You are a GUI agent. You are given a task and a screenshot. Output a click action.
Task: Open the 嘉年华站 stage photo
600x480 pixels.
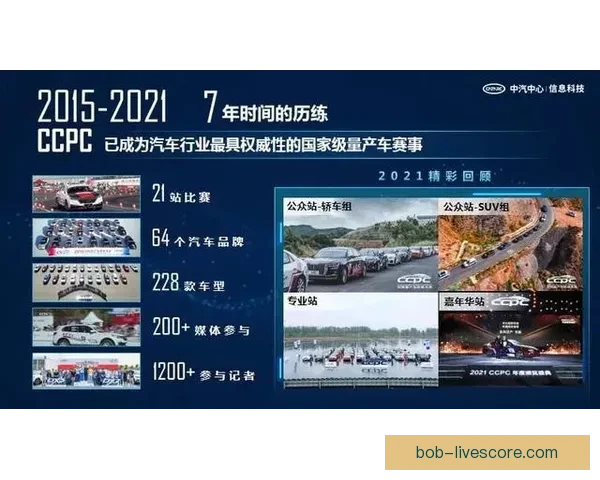pos(511,338)
